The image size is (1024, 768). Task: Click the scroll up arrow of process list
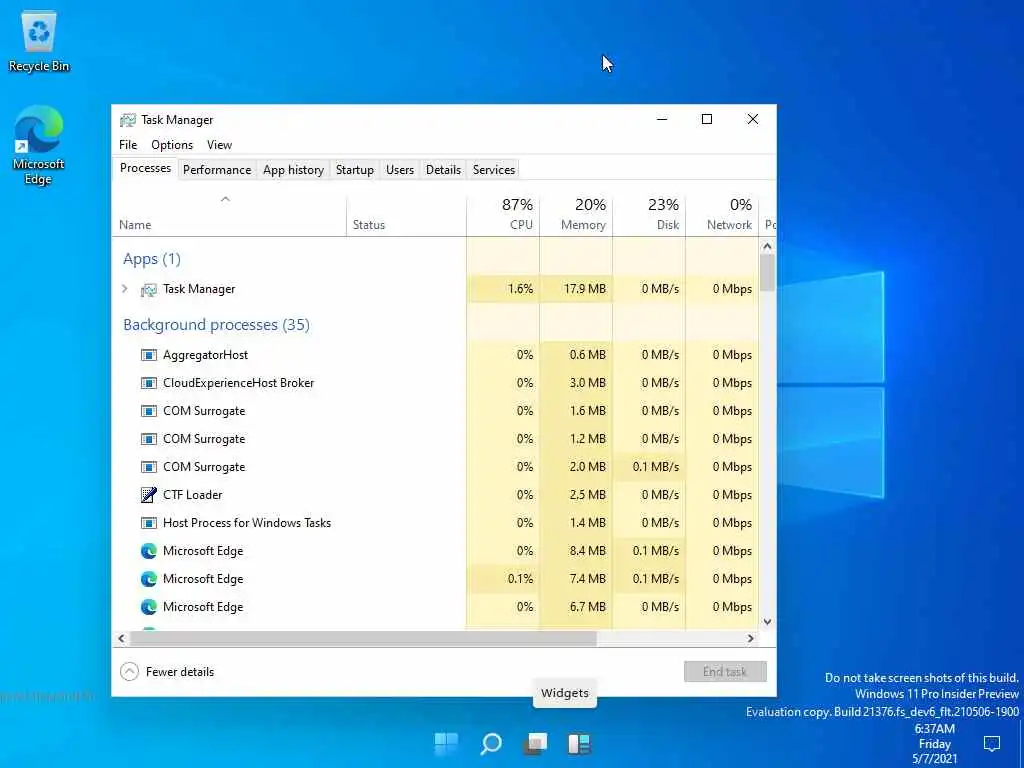click(767, 247)
